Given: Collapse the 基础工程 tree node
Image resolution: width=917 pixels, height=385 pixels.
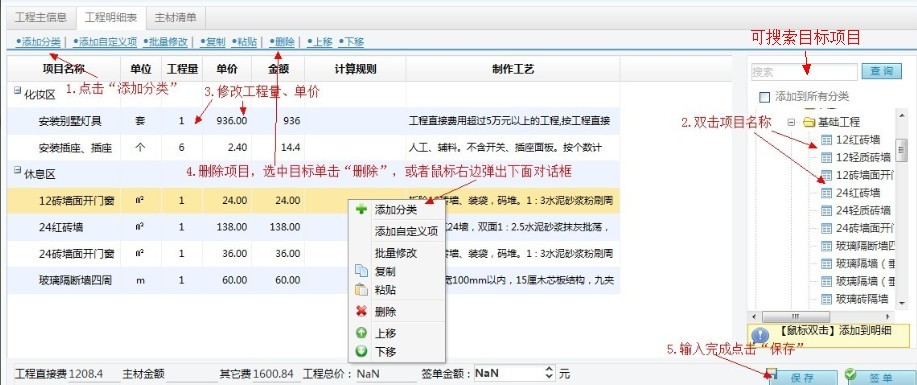Looking at the screenshot, I should (x=791, y=122).
